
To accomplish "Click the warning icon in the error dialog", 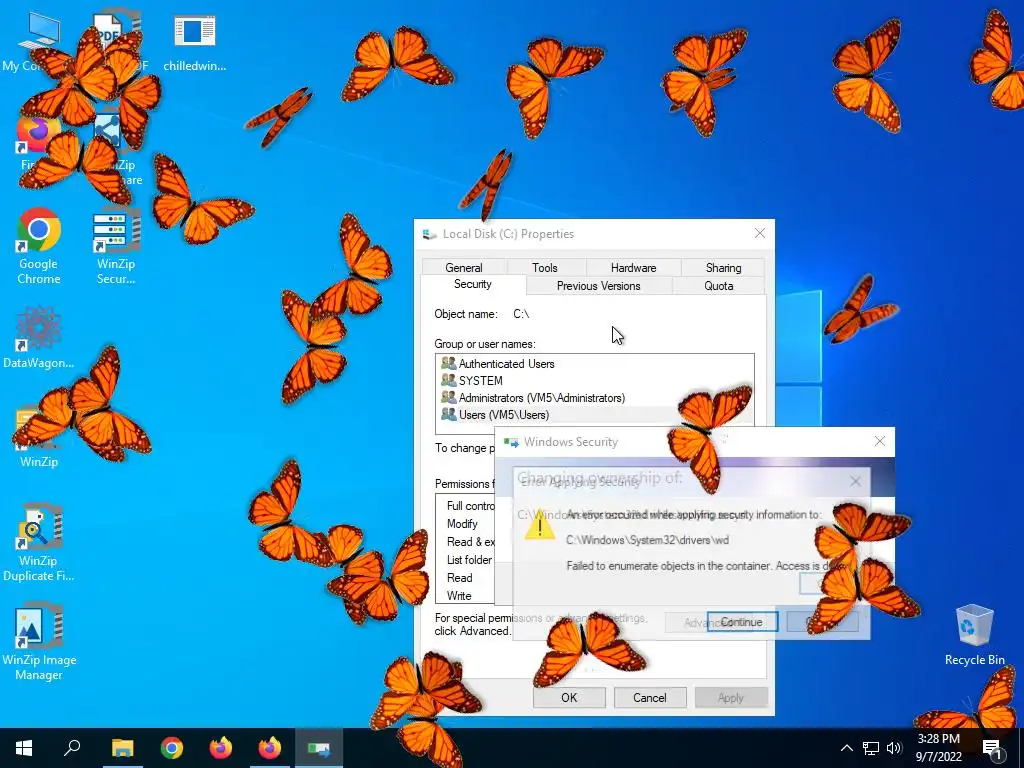I will (x=540, y=524).
